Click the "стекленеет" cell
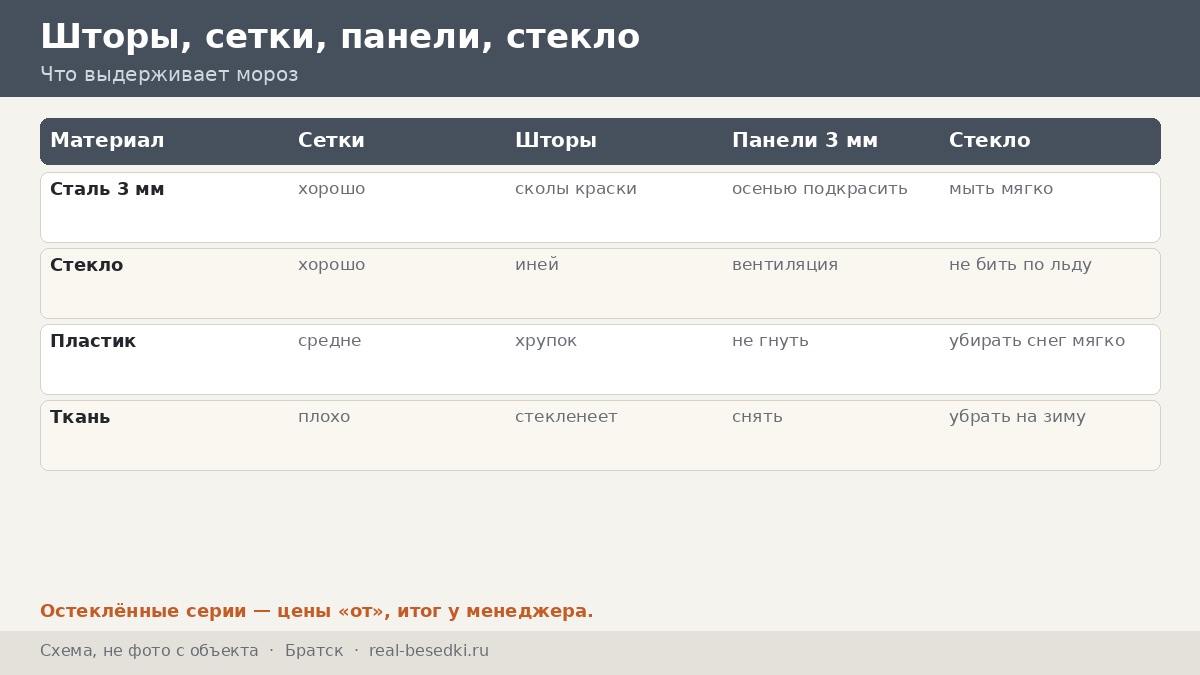This screenshot has width=1200, height=675. pos(566,417)
